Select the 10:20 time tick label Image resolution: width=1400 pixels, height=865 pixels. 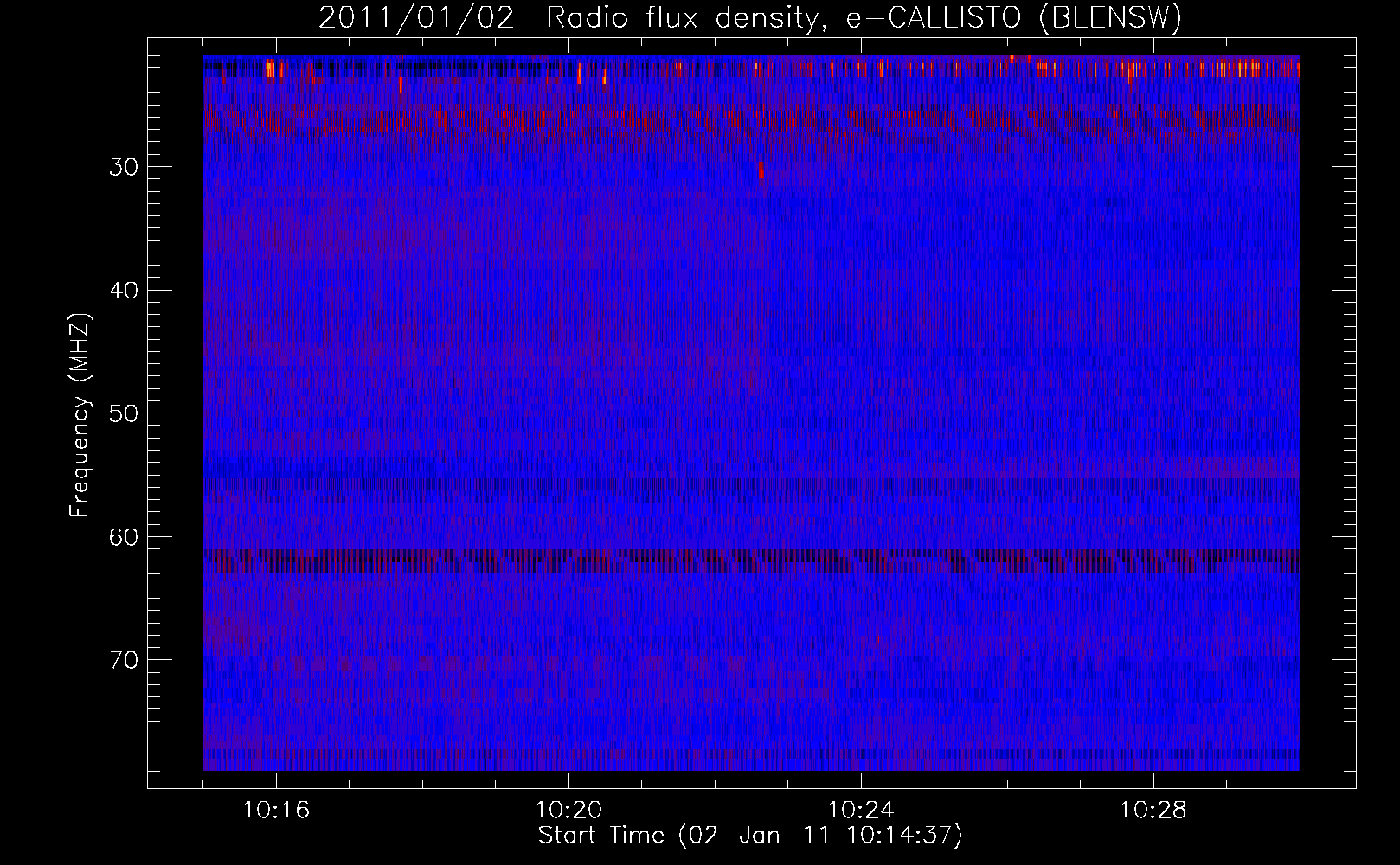(x=568, y=811)
